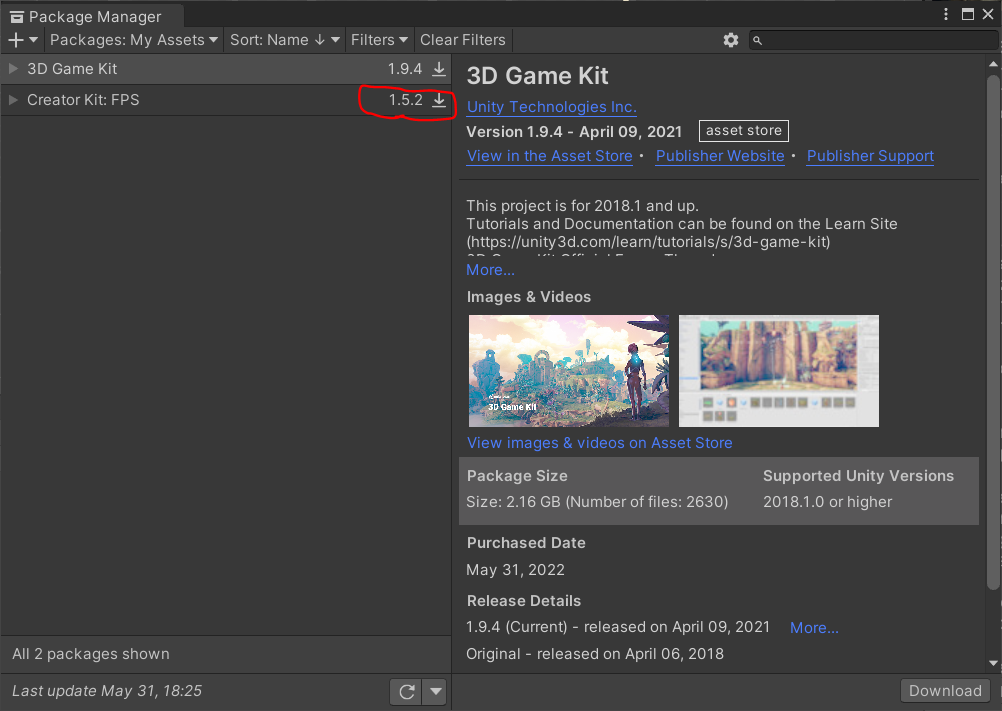Click the refresh package list icon
This screenshot has width=1002, height=711.
[406, 691]
